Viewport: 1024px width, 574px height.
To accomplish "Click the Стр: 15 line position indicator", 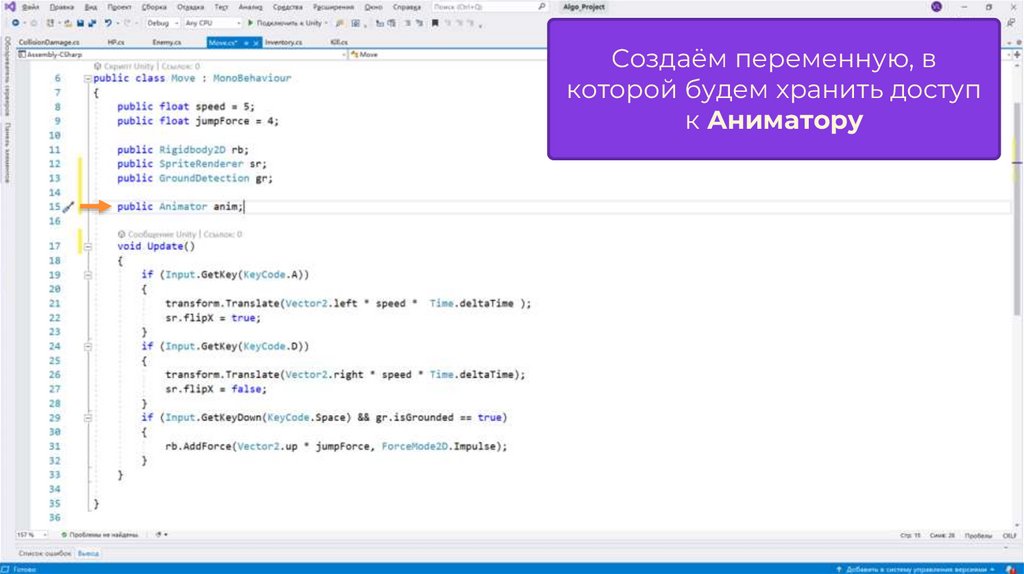I will click(x=910, y=535).
